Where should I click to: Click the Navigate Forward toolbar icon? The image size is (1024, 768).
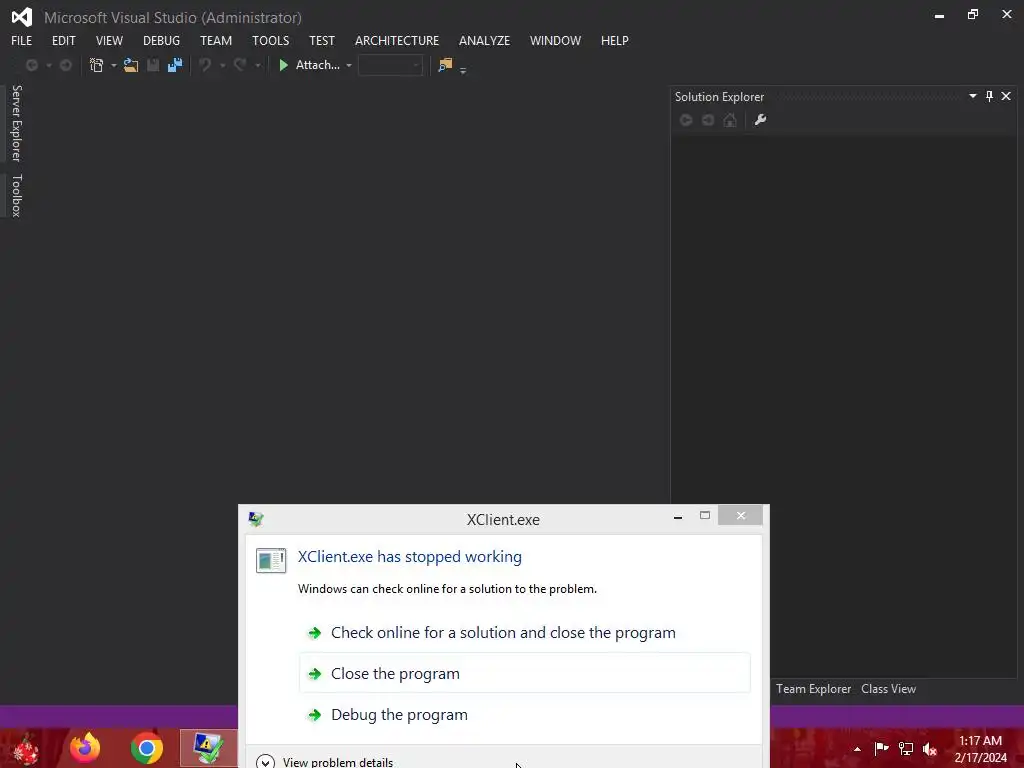click(65, 65)
